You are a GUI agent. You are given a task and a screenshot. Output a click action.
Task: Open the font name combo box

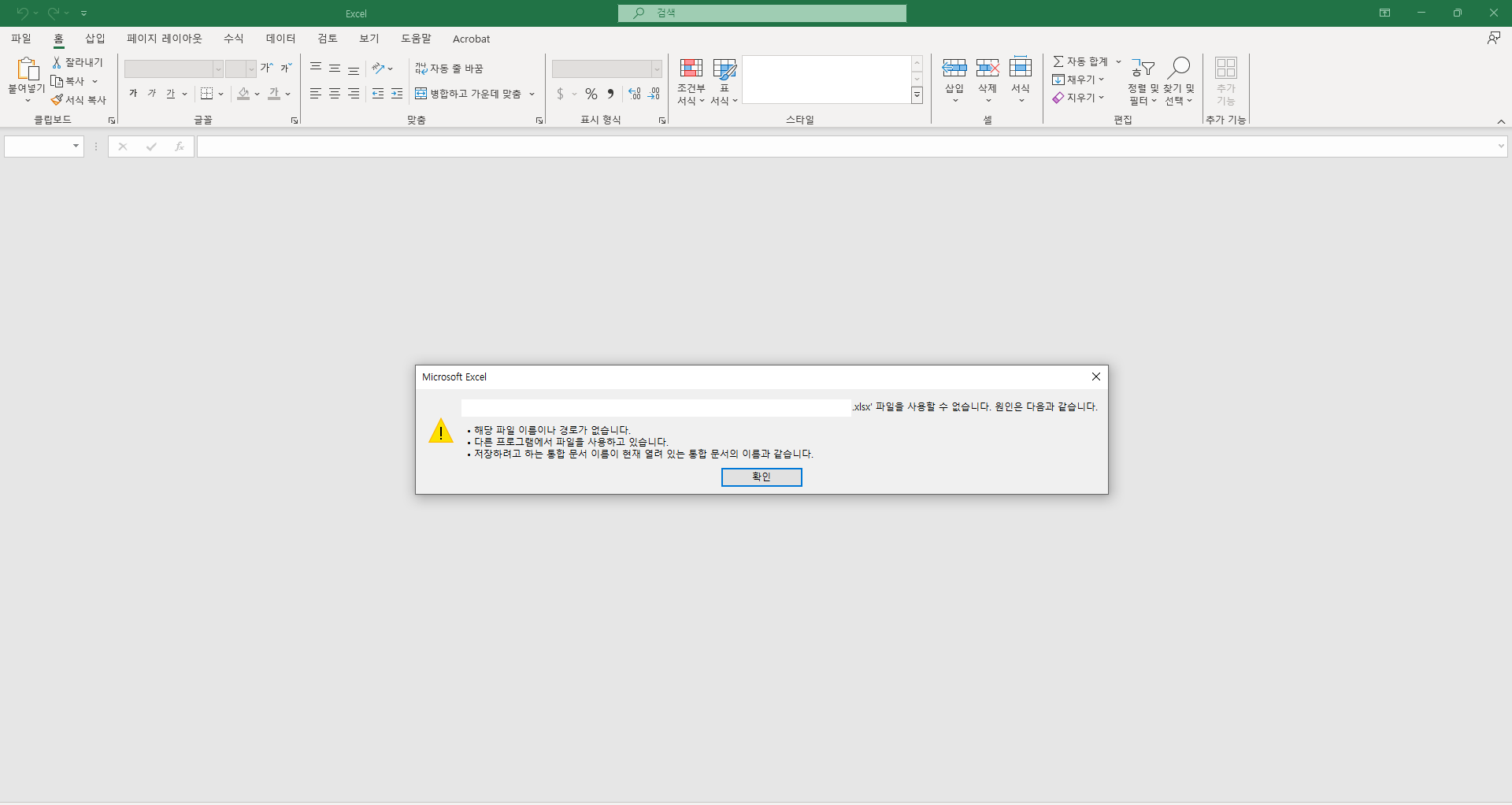coord(174,69)
